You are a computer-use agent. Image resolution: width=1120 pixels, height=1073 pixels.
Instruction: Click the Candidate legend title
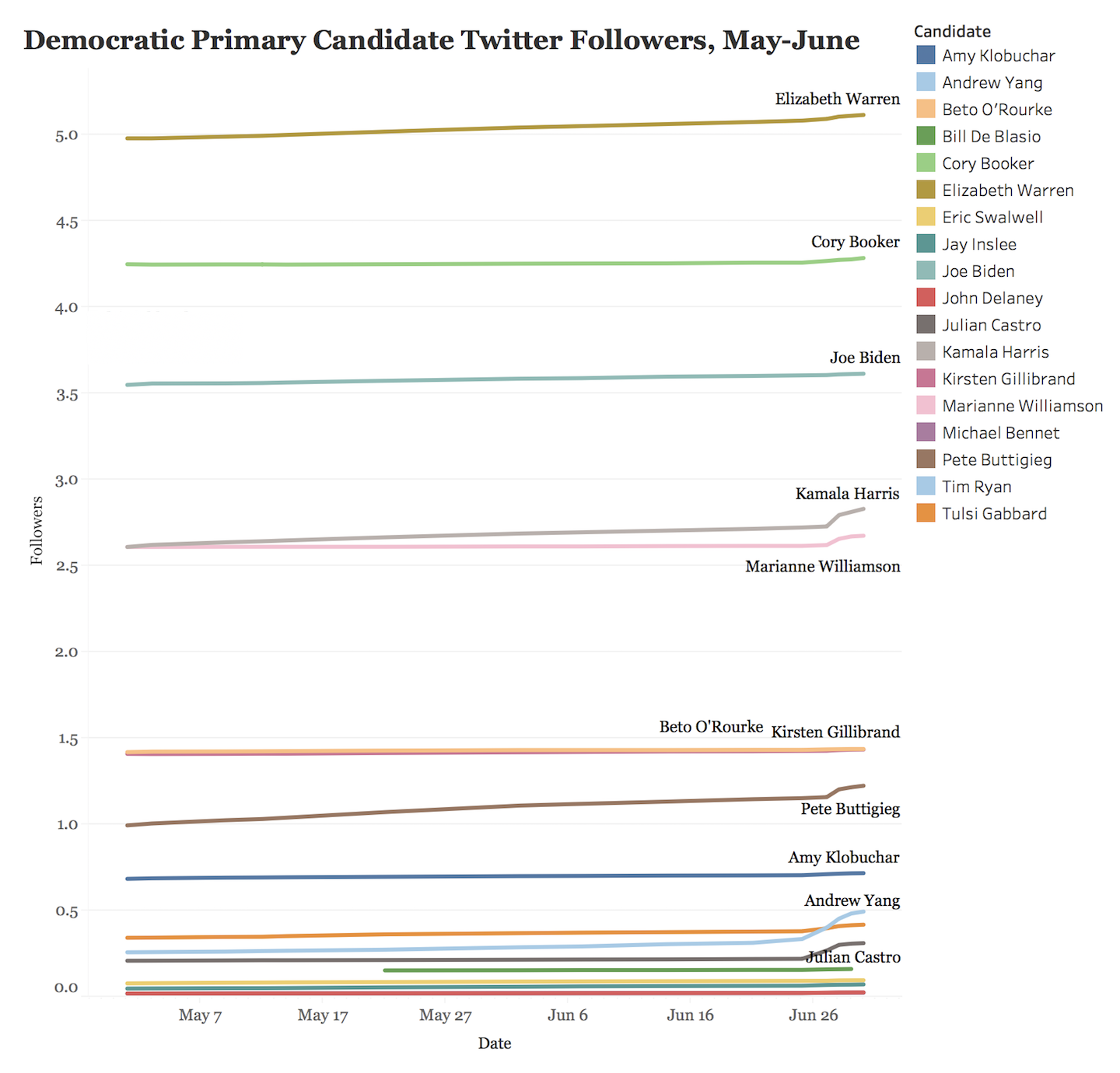[952, 31]
